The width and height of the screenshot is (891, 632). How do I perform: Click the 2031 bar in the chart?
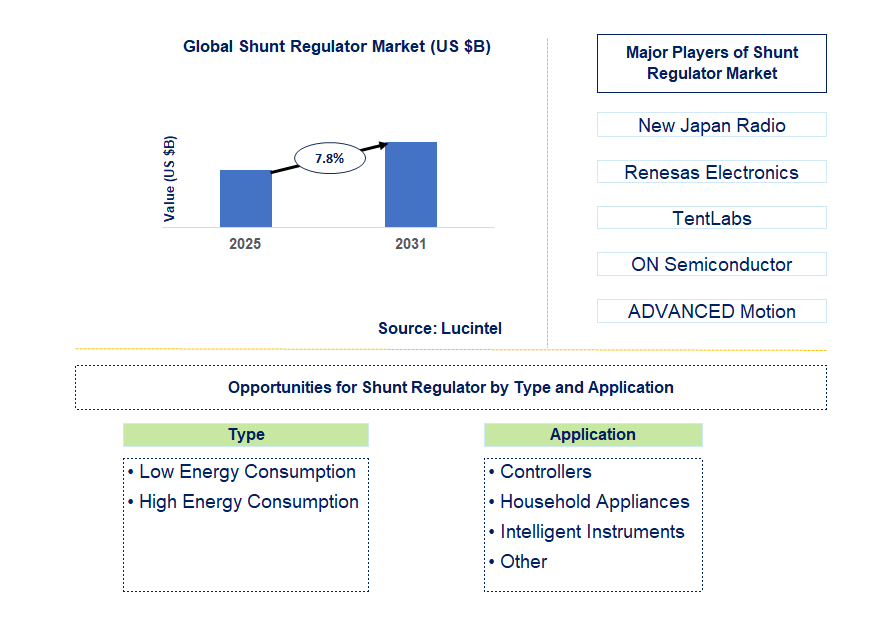[411, 184]
